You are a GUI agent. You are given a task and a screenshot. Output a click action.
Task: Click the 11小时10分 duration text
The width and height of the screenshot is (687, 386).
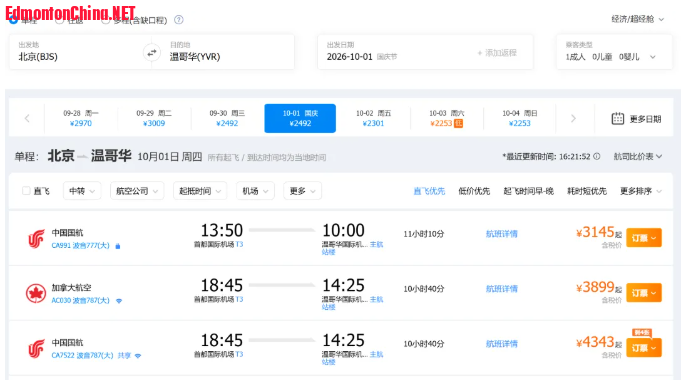[424, 234]
